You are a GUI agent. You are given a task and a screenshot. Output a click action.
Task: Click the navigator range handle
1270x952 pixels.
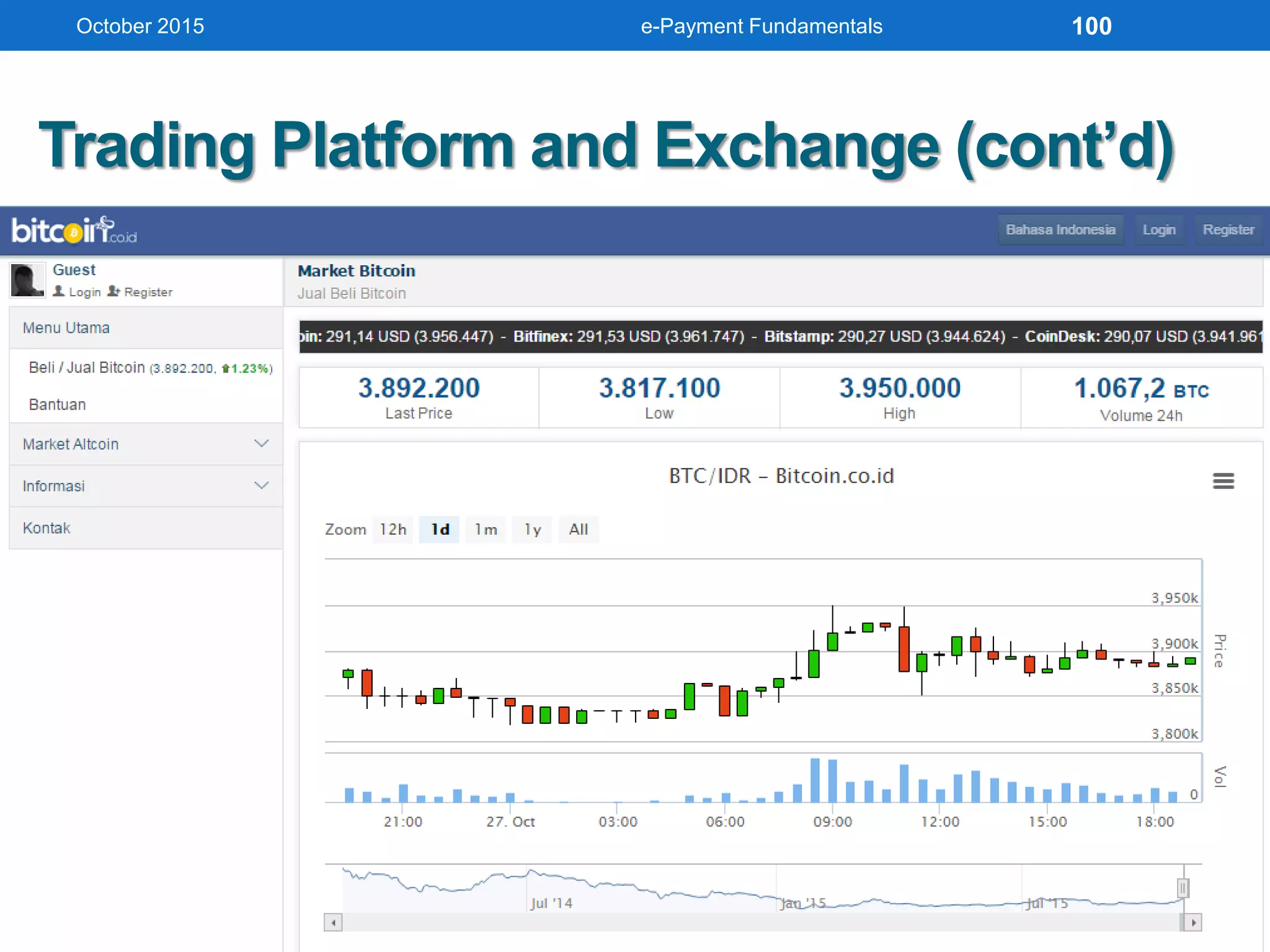(1183, 888)
